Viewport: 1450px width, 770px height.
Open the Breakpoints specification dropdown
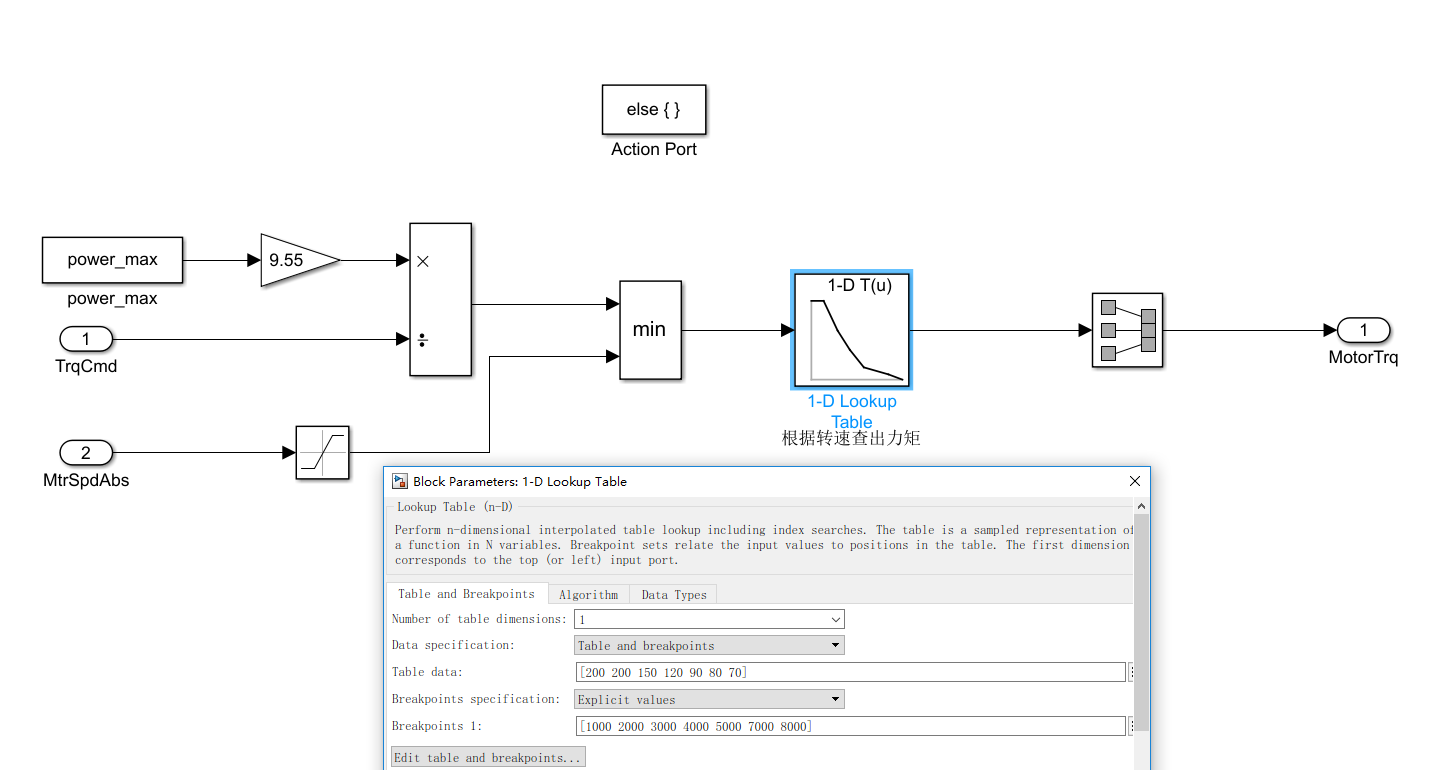pyautogui.click(x=709, y=700)
